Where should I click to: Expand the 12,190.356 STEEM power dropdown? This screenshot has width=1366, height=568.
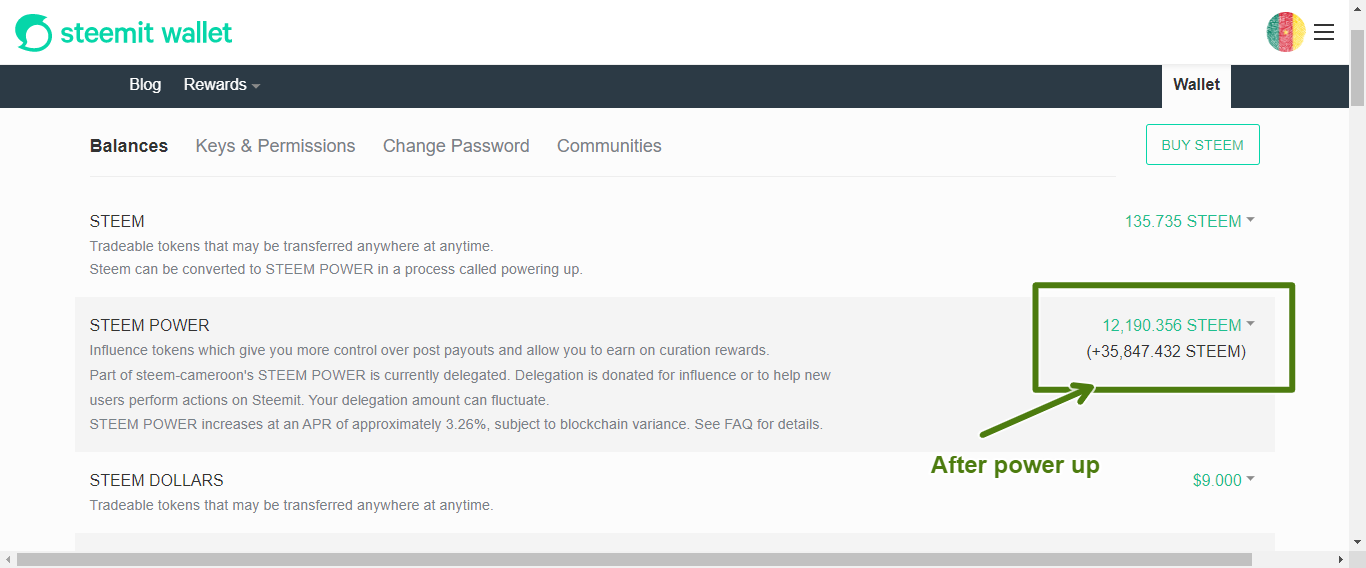coord(1178,325)
